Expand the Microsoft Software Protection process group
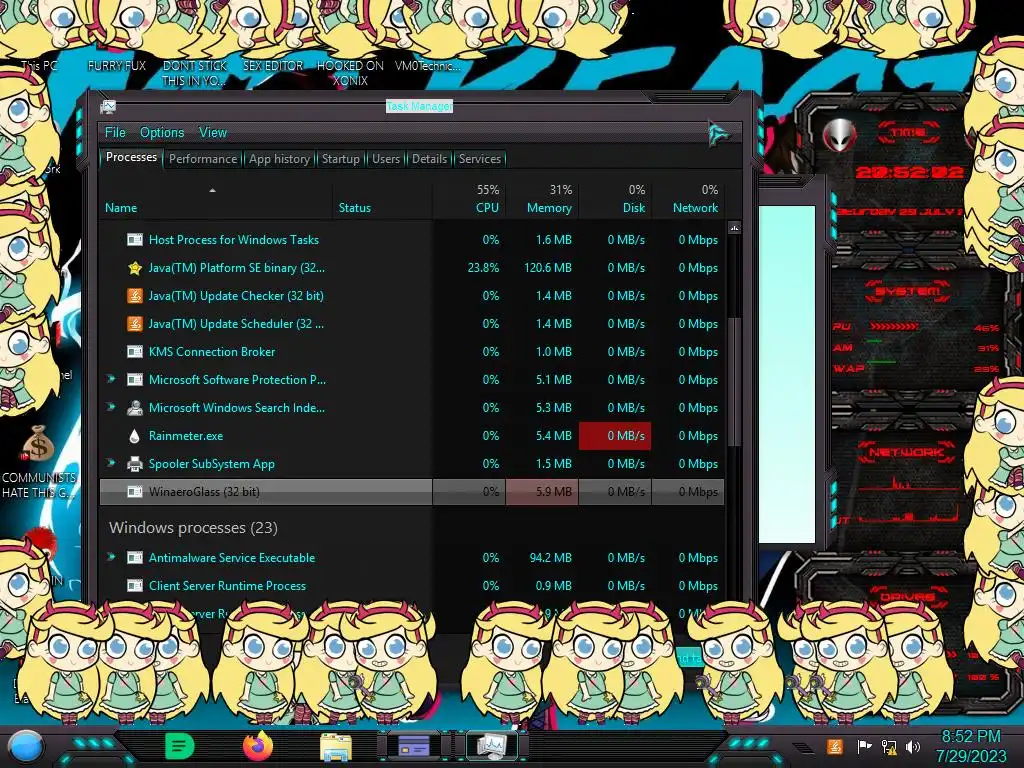The width and height of the screenshot is (1024, 768). (111, 379)
